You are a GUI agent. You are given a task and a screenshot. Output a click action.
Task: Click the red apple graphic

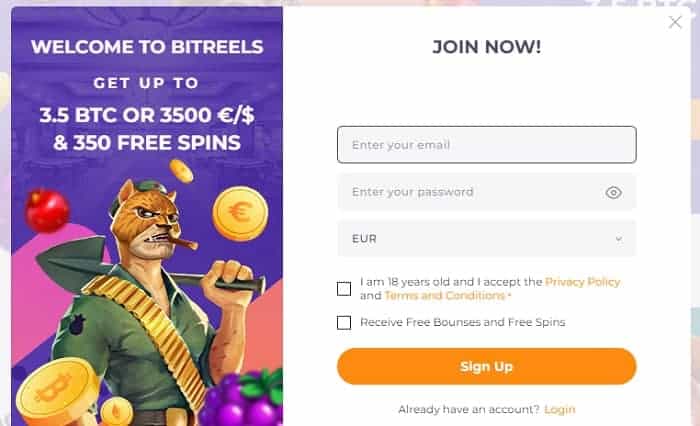[x=47, y=210]
